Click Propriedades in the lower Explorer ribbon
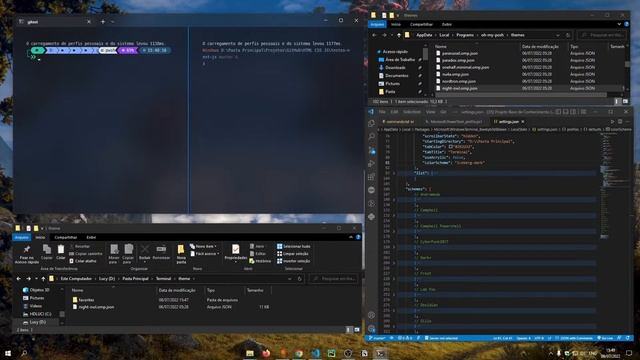Image resolution: width=640 pixels, height=360 pixels. click(x=236, y=253)
